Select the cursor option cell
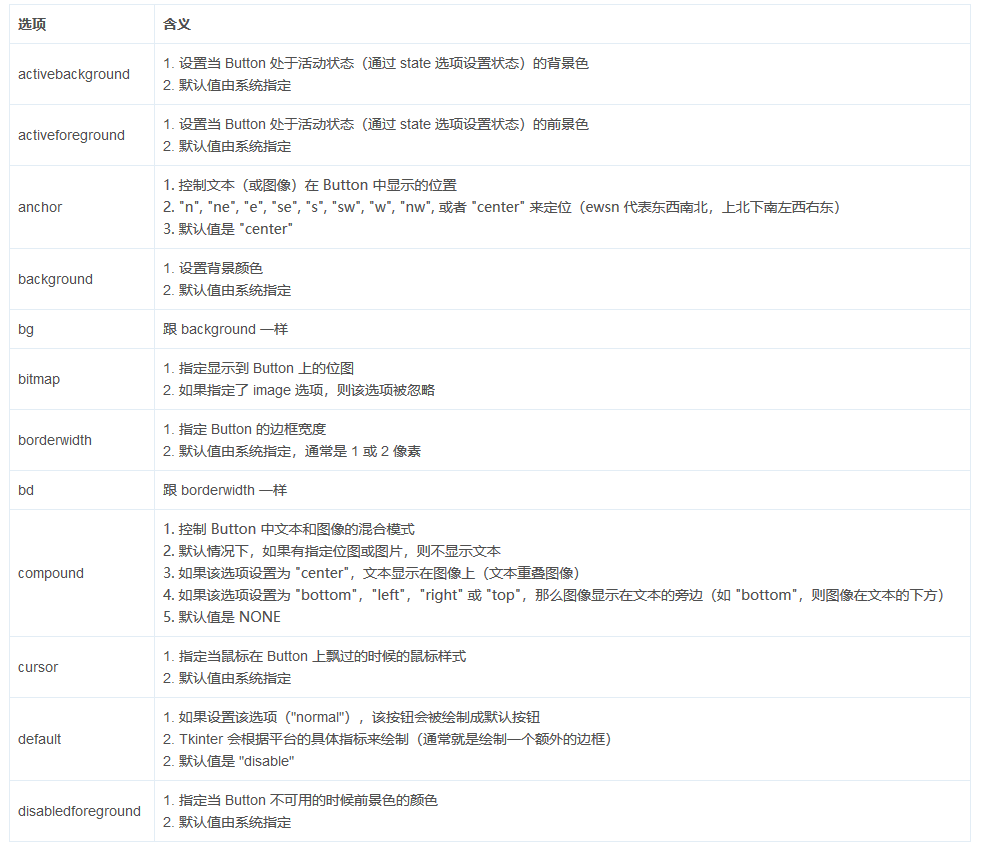The width and height of the screenshot is (984, 842). (x=38, y=667)
